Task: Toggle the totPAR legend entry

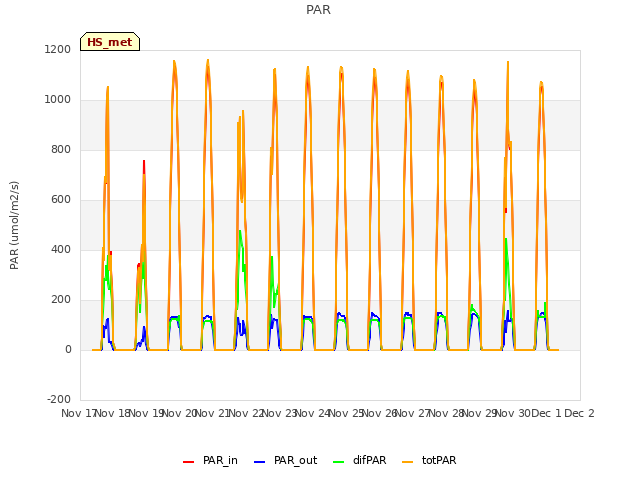Action: tap(429, 460)
